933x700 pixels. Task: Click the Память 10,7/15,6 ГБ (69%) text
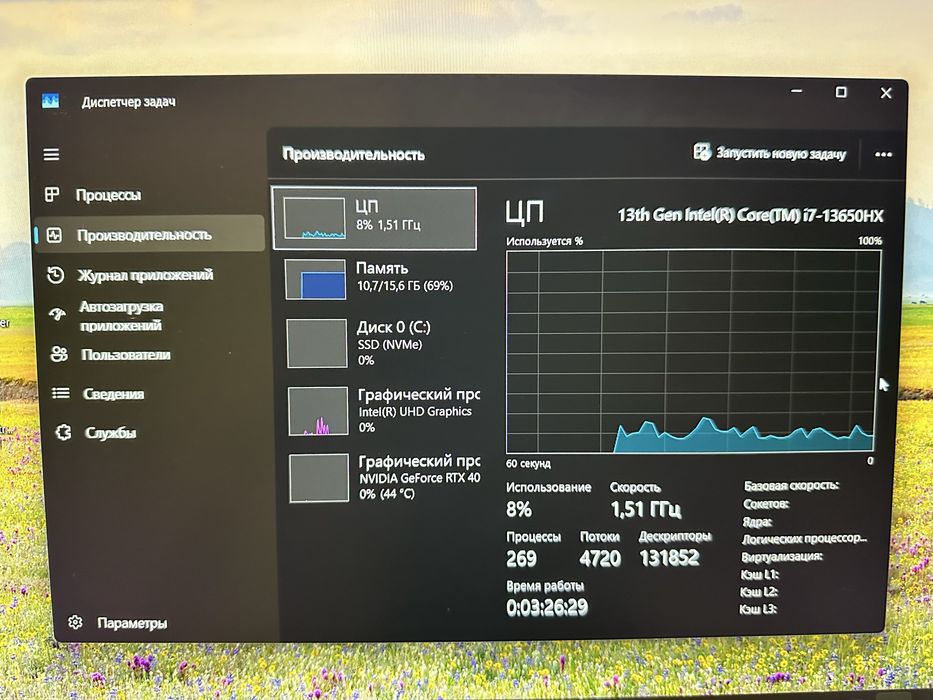click(405, 286)
